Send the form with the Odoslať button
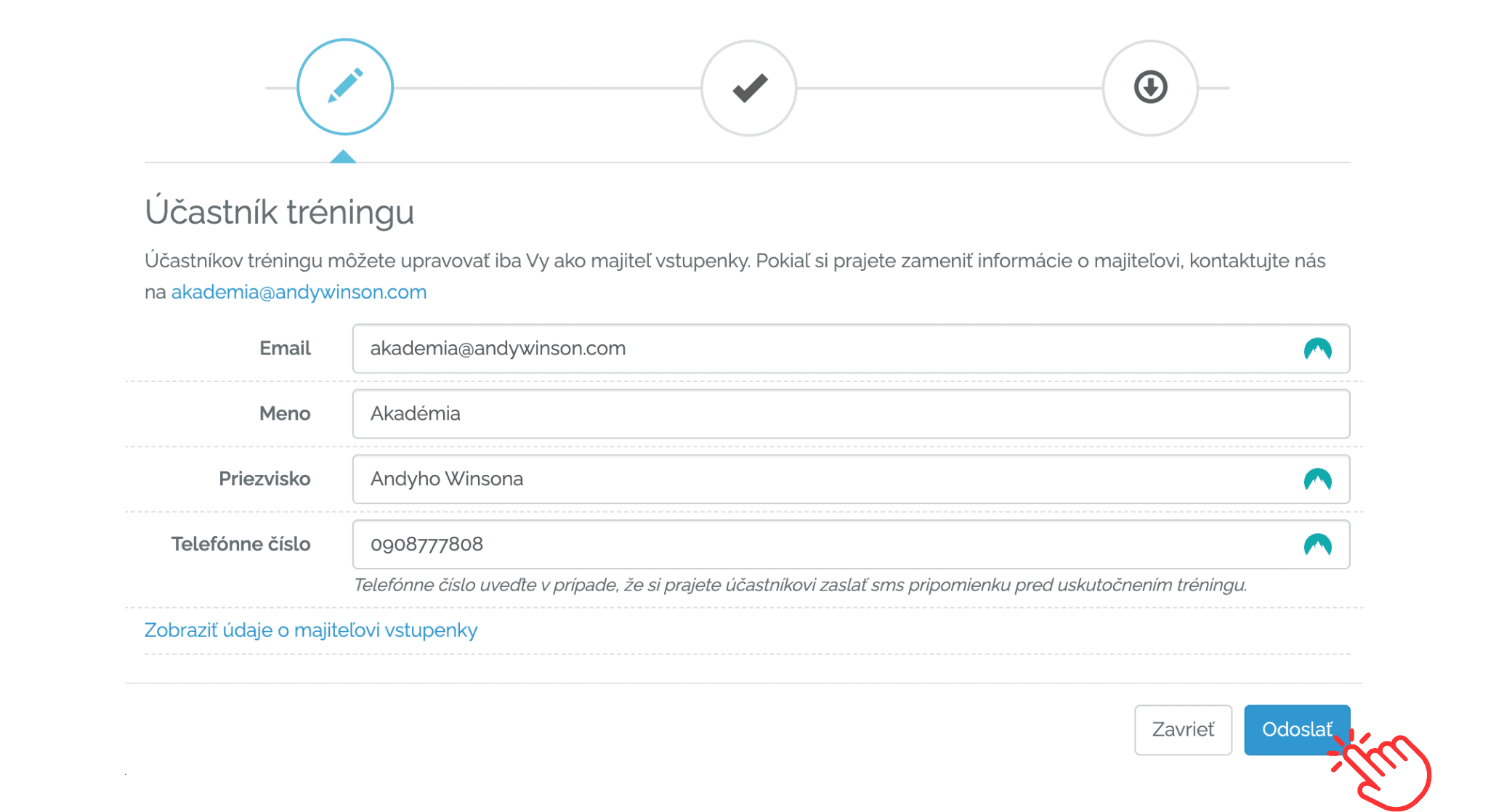The image size is (1488, 812). pos(1297,730)
